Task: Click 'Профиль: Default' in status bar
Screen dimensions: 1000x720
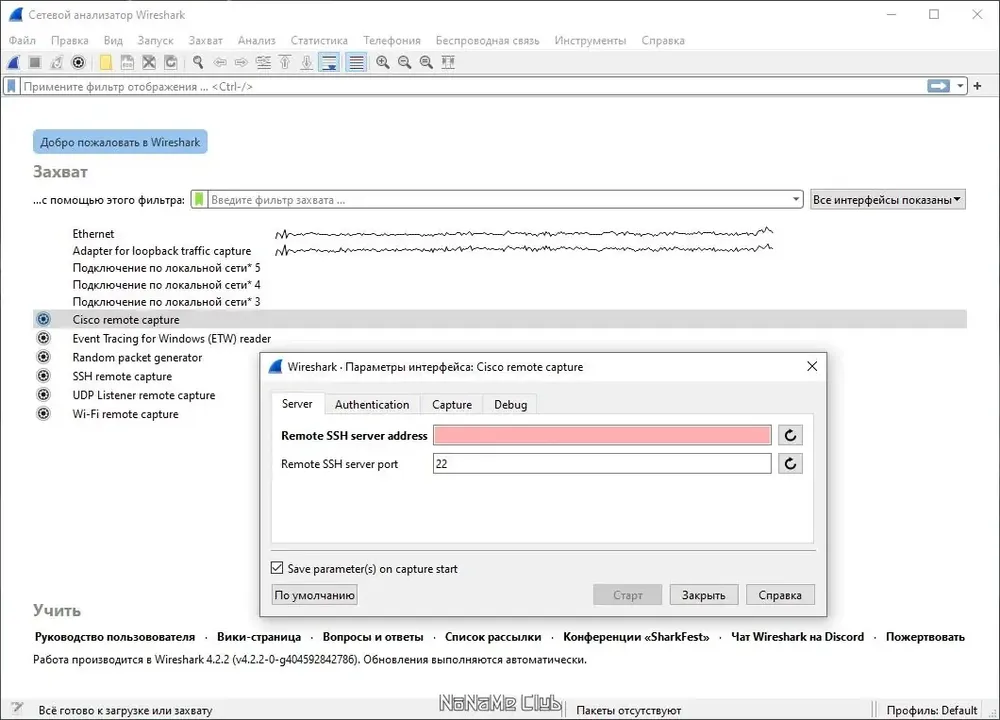Action: click(x=931, y=710)
